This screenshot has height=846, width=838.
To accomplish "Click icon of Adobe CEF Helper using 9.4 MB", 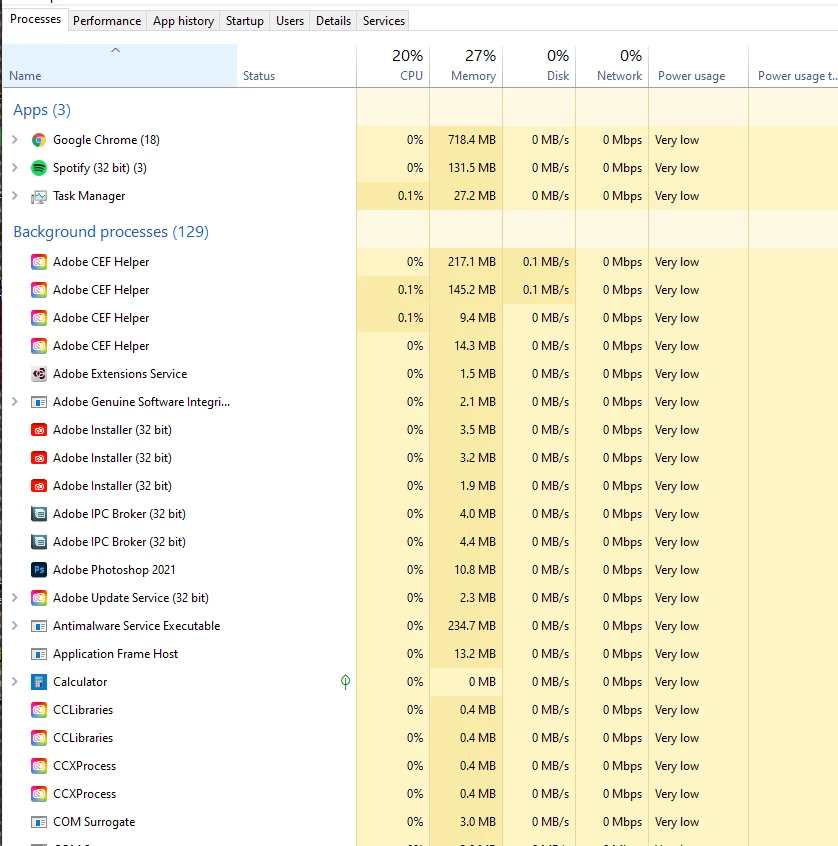I will point(39,318).
